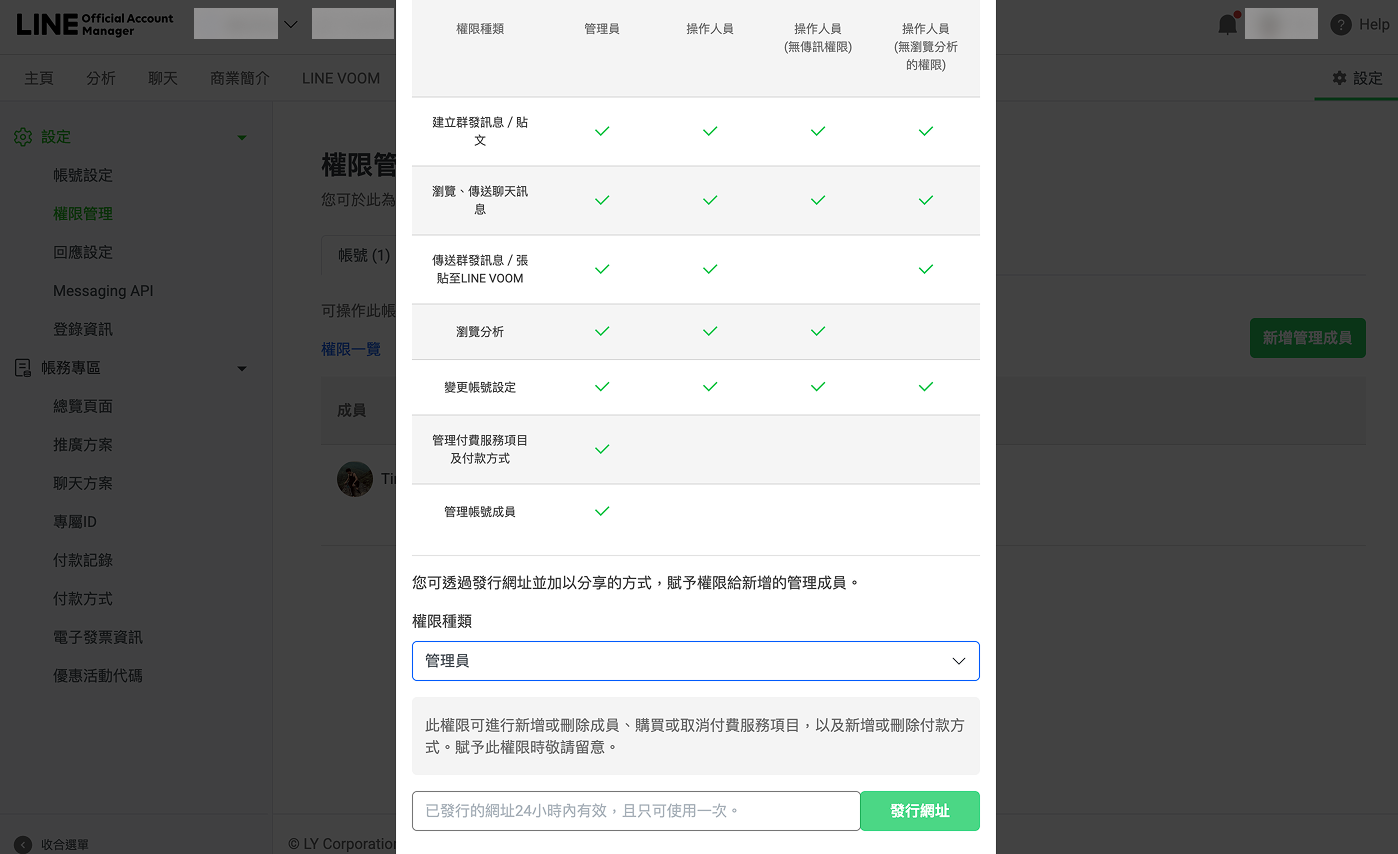Collapse the 設定 sidebar section arrow
The image size is (1398, 854).
coord(242,137)
